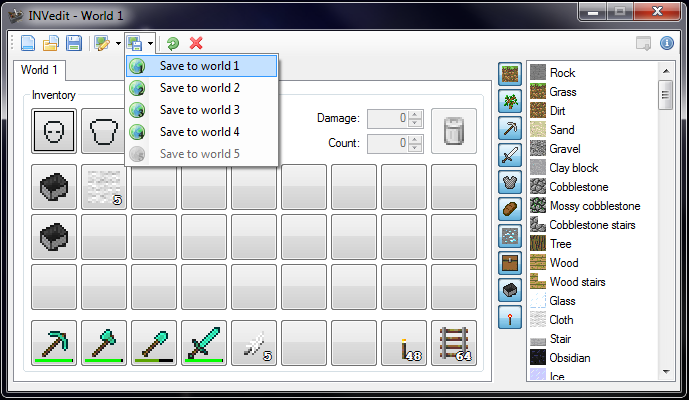The height and width of the screenshot is (400, 689).
Task: Select Grass in the item list
Action: [563, 92]
